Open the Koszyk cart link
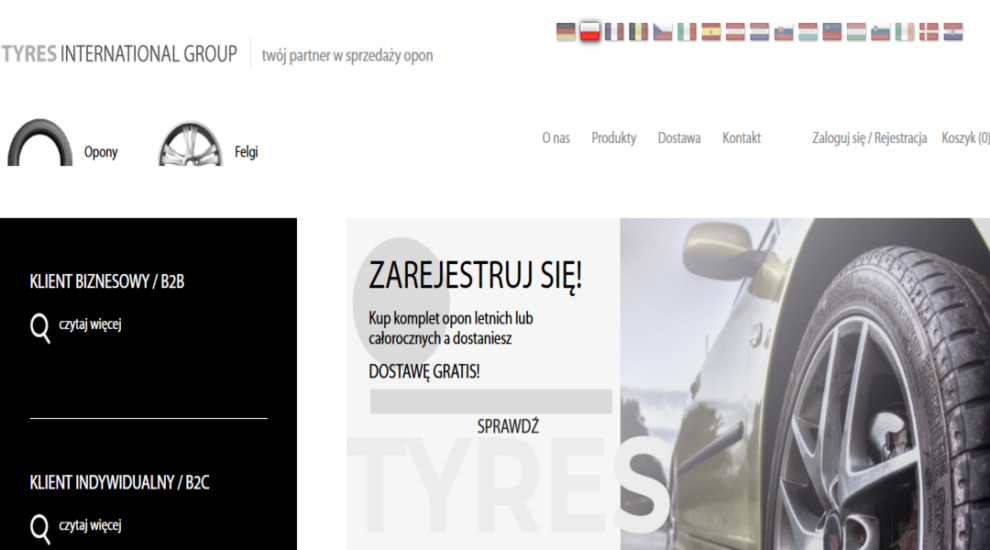 [965, 138]
